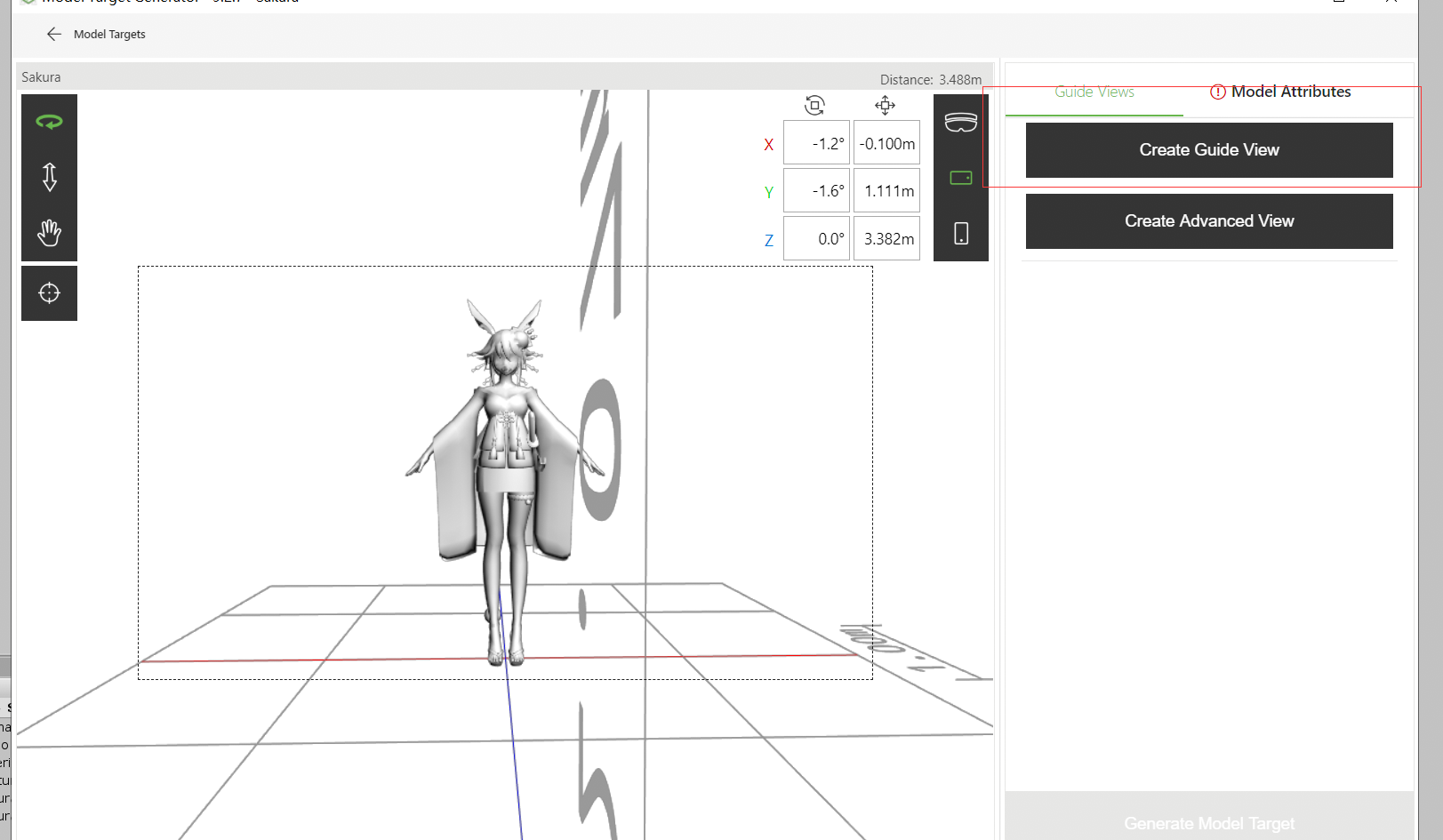Click the Create Advanced View button
1443x840 pixels.
click(x=1208, y=220)
